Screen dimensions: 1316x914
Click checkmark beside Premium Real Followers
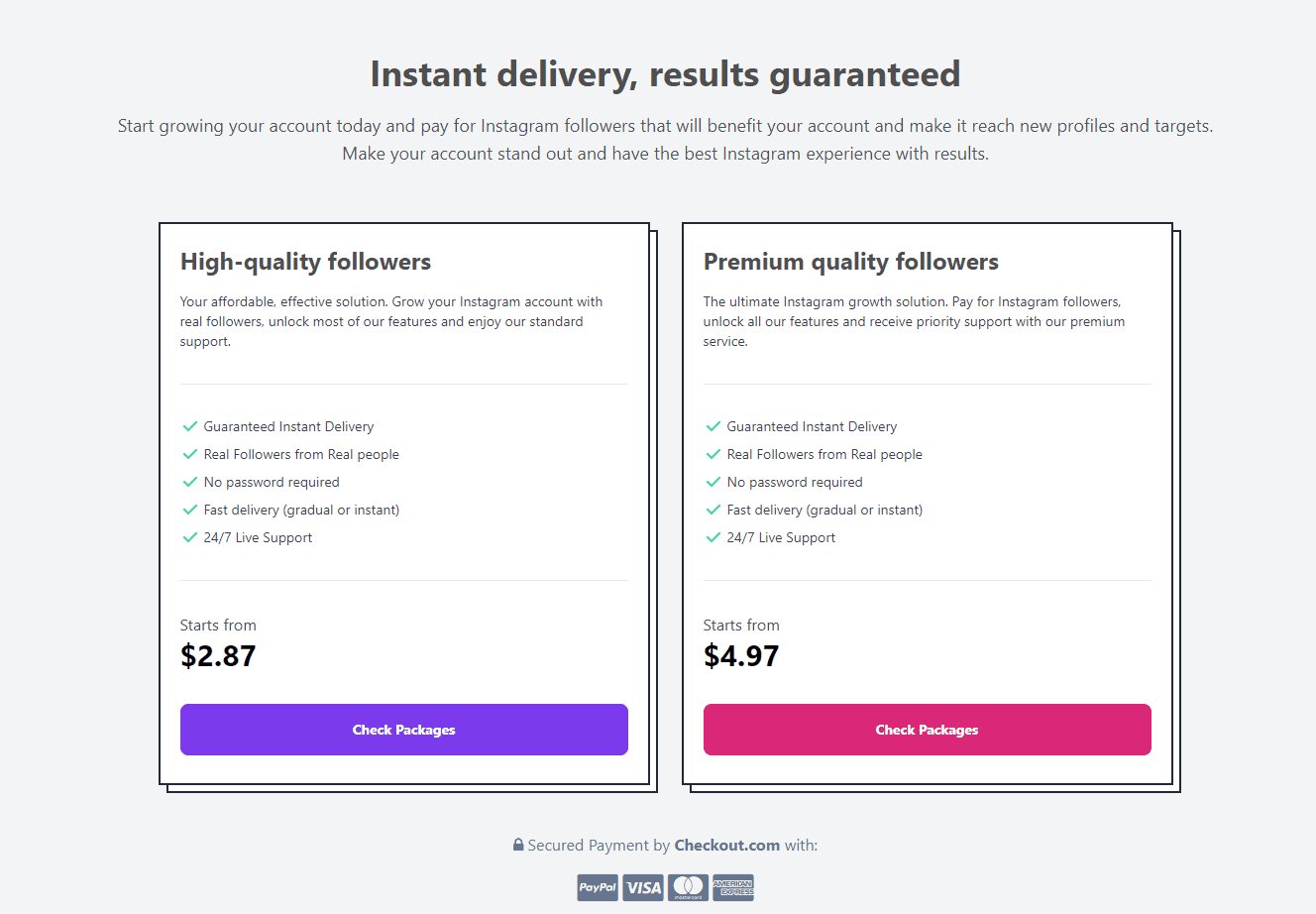pyautogui.click(x=713, y=454)
